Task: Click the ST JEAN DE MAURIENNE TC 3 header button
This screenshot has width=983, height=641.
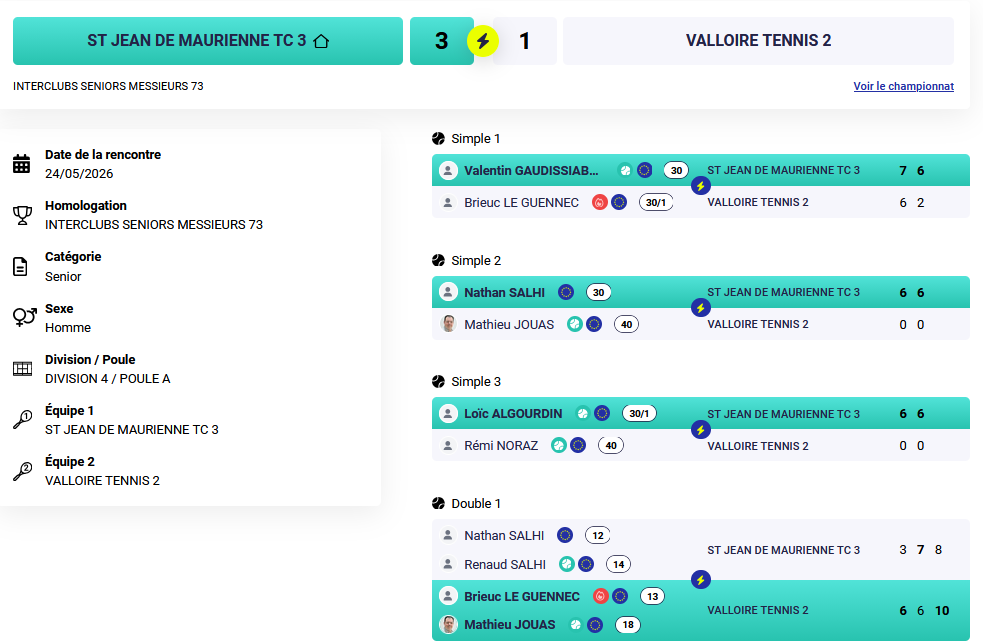Action: 208,41
